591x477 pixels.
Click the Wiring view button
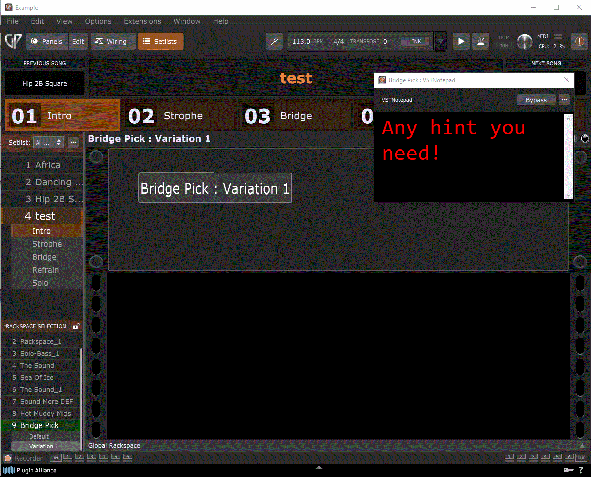pos(111,41)
